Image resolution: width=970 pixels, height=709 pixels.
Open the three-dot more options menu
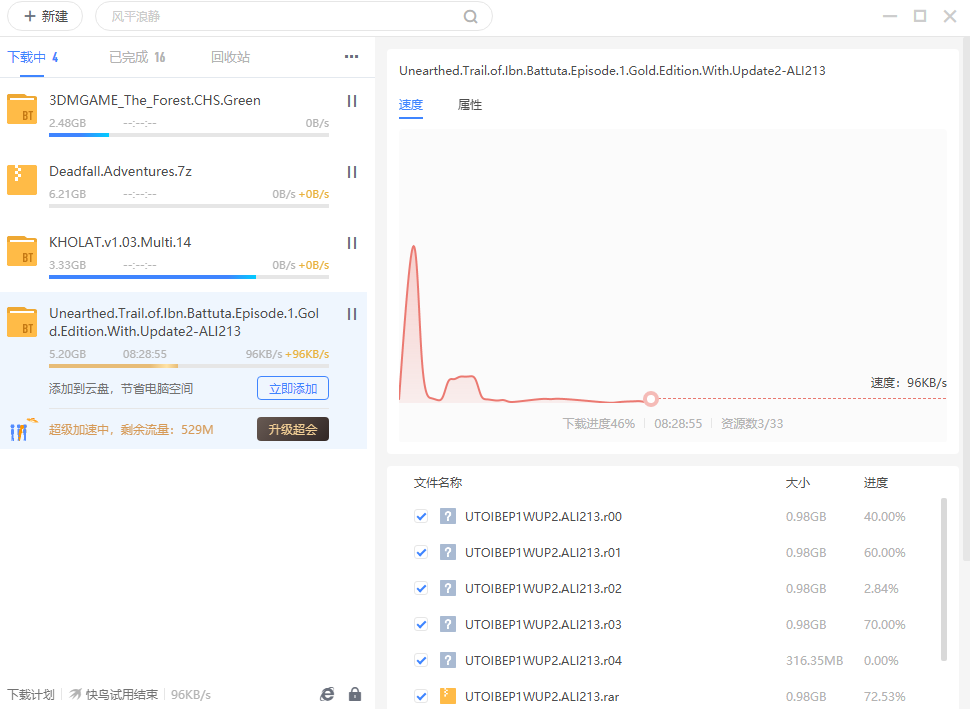pos(351,57)
